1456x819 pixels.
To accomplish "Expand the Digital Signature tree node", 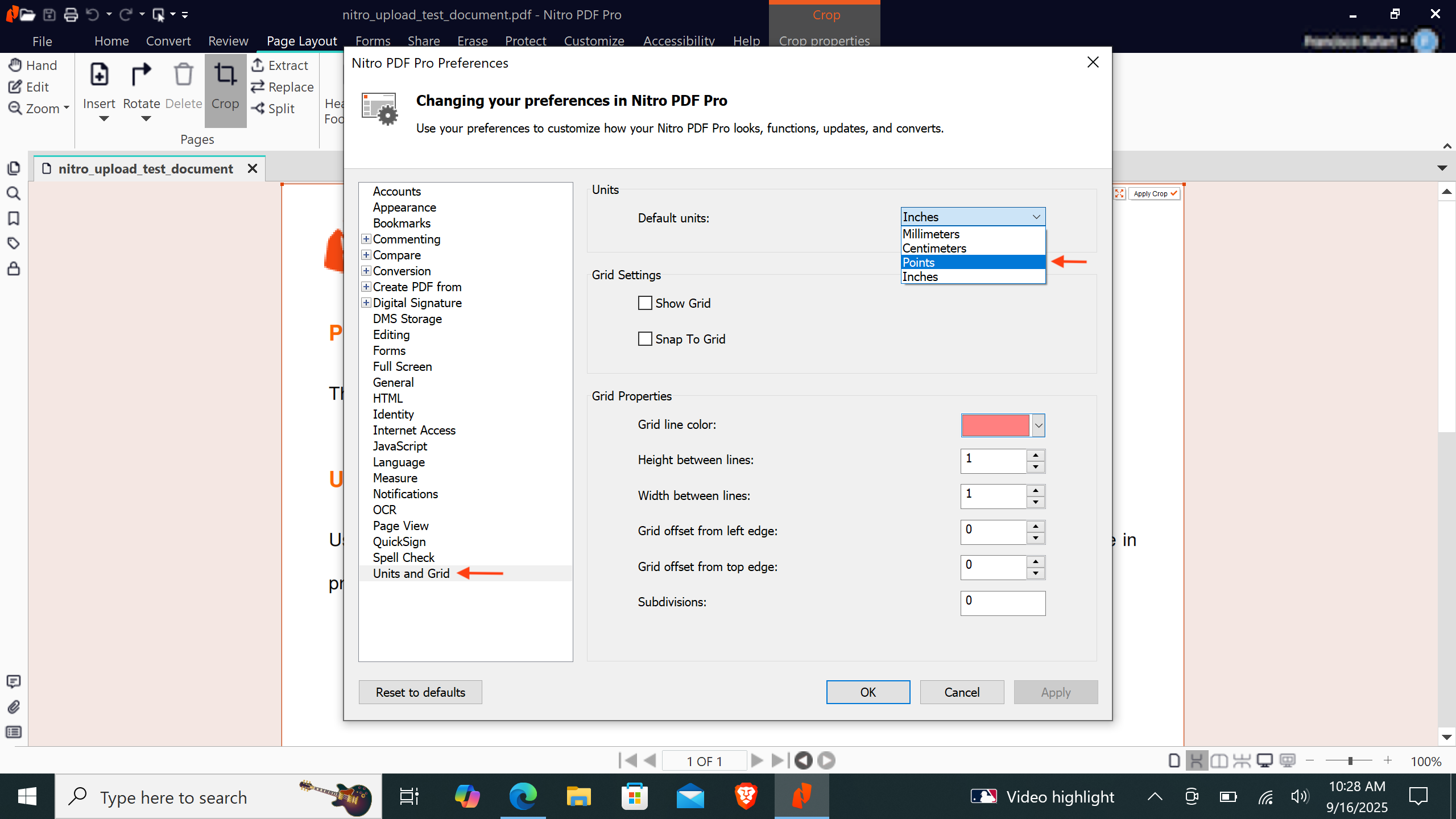I will 366,303.
